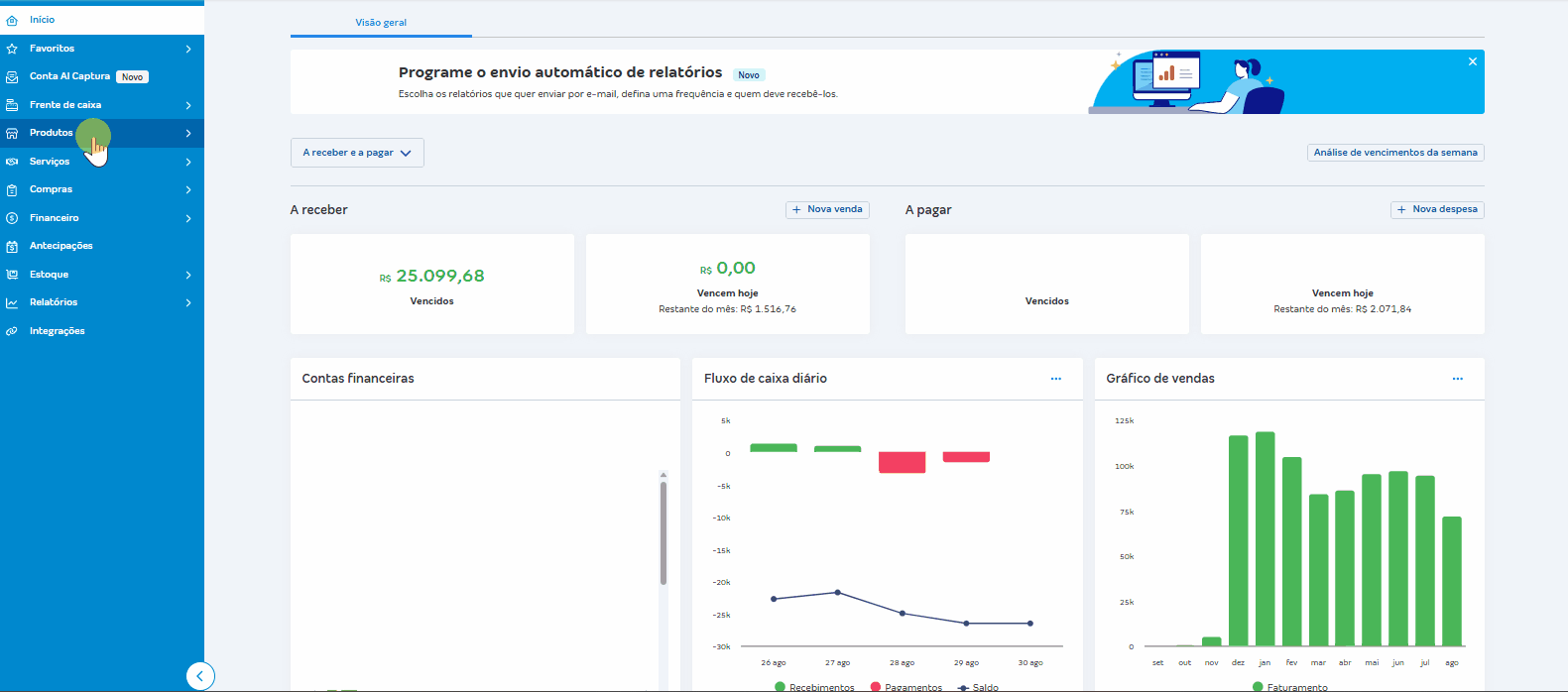Collapse the sidebar with the arrow button
Viewport: 1568px width, 692px height.
pyautogui.click(x=200, y=676)
